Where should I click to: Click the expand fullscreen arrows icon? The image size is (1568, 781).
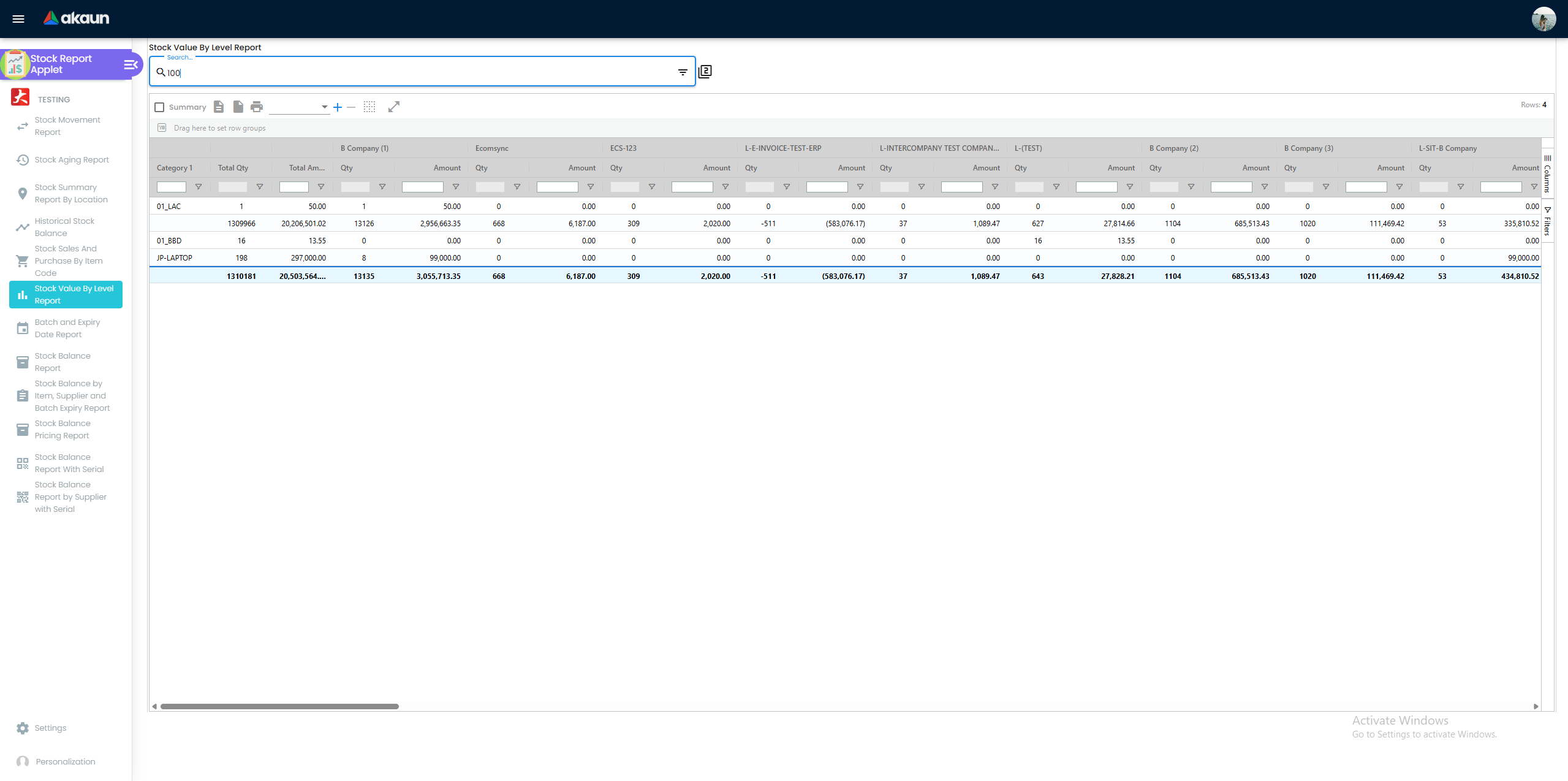point(394,107)
